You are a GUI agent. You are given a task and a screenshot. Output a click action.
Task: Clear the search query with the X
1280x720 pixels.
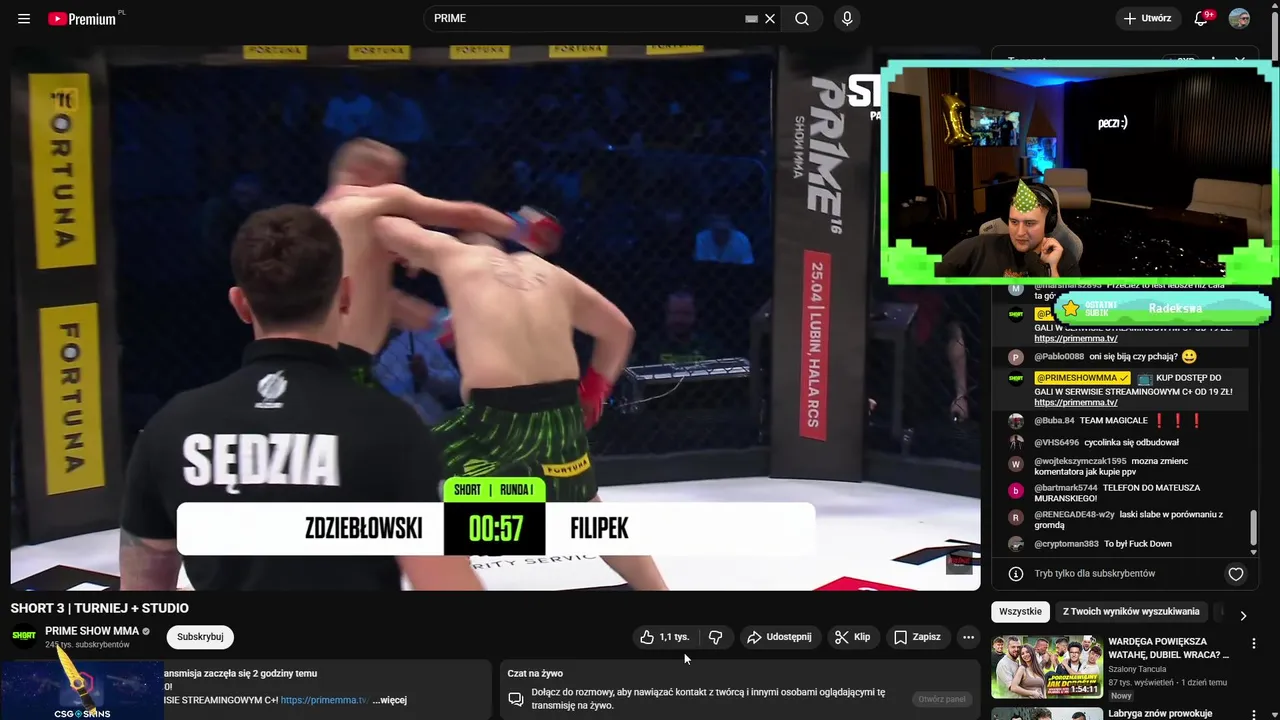click(770, 19)
